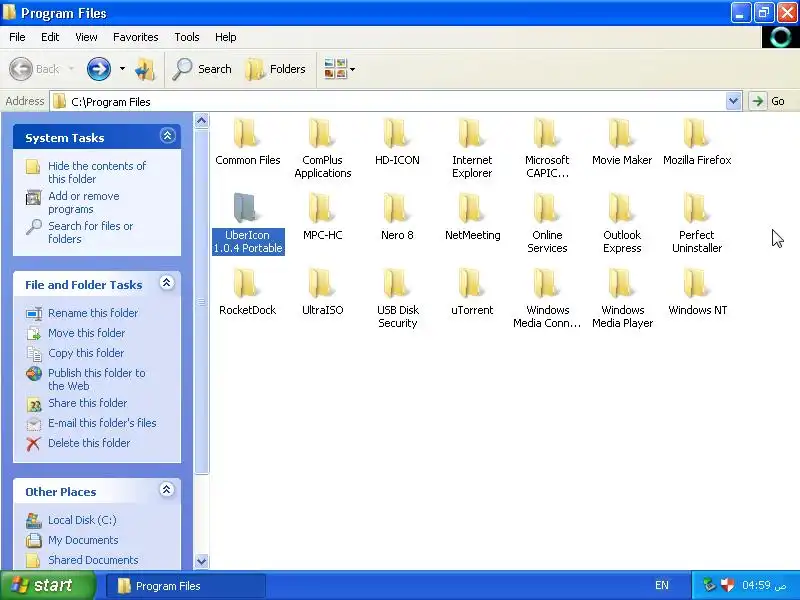Image resolution: width=800 pixels, height=600 pixels.
Task: Open the Views dropdown button
Action: [x=339, y=69]
